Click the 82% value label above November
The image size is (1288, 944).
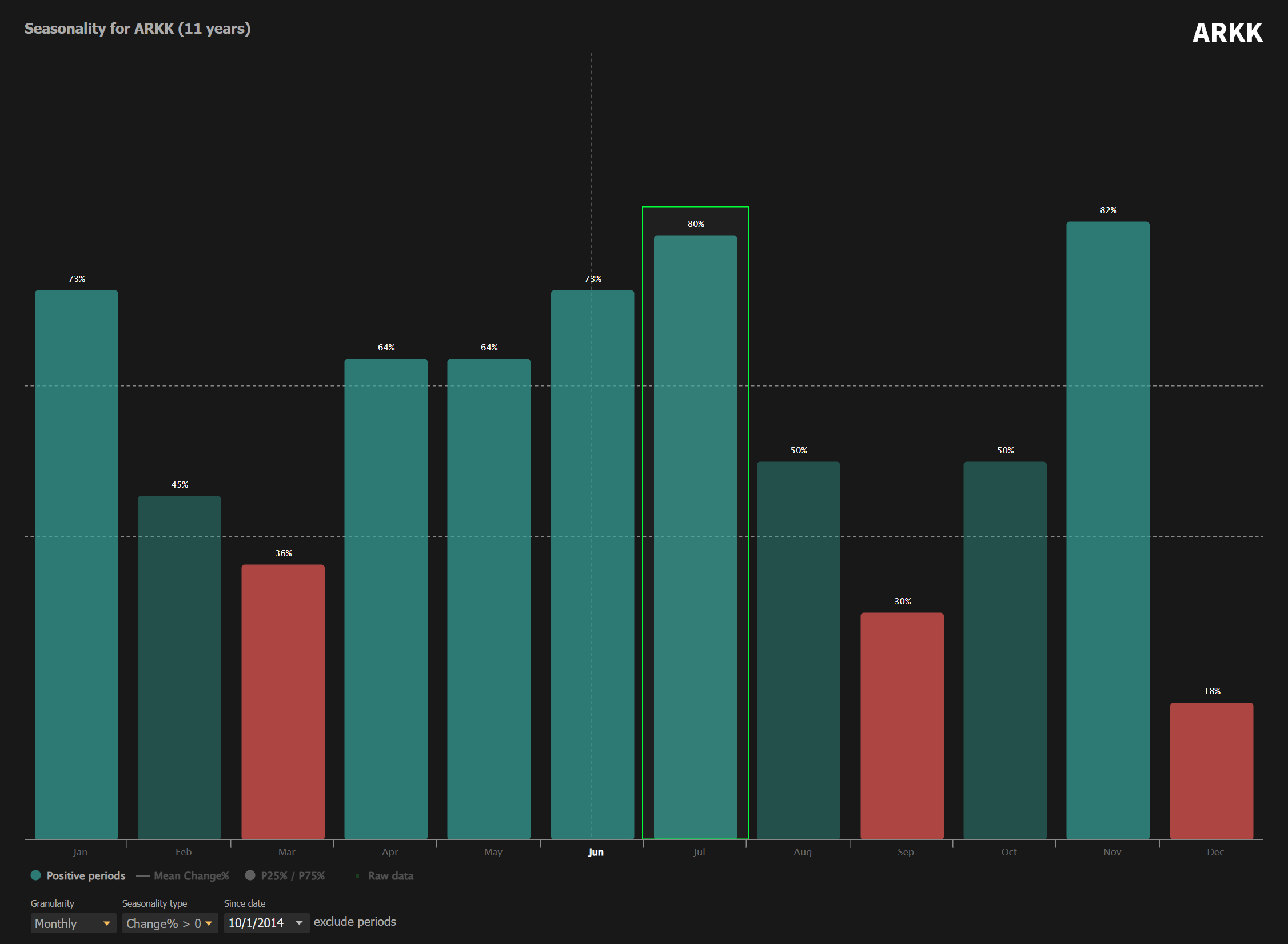[x=1108, y=210]
